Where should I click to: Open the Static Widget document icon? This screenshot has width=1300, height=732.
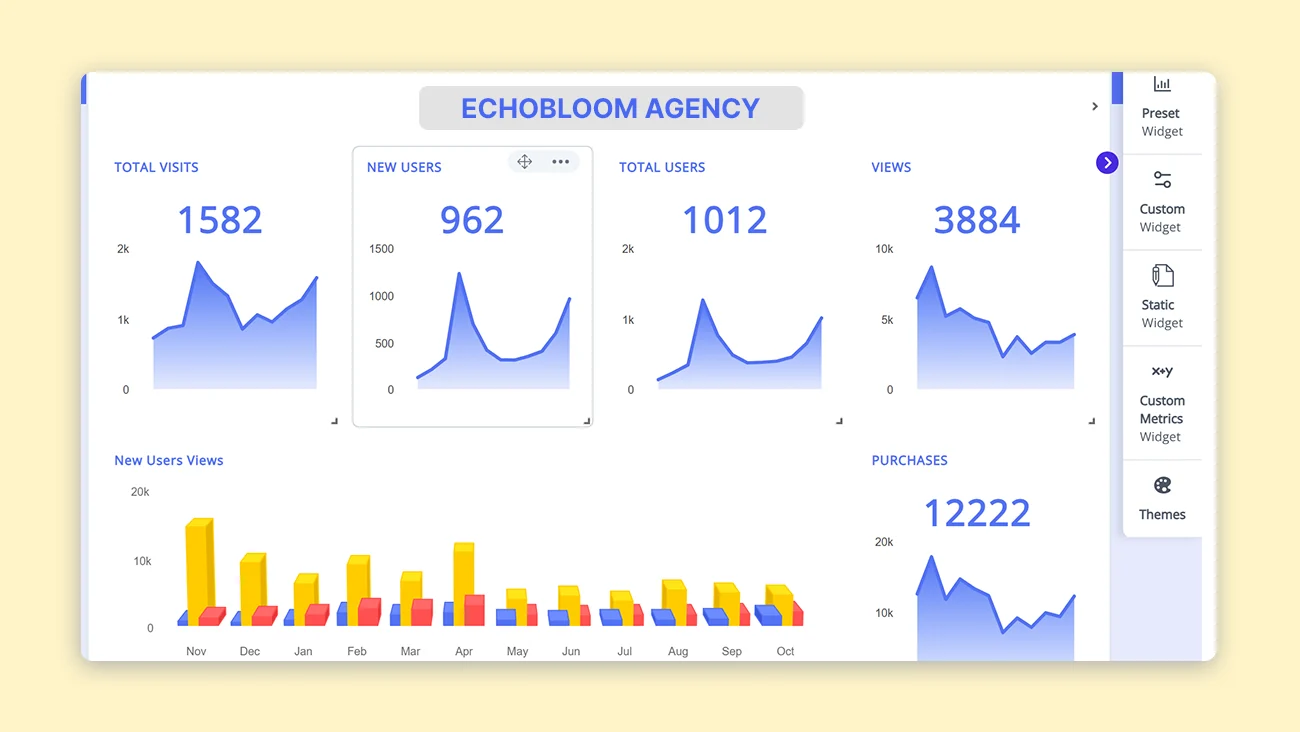[1161, 276]
